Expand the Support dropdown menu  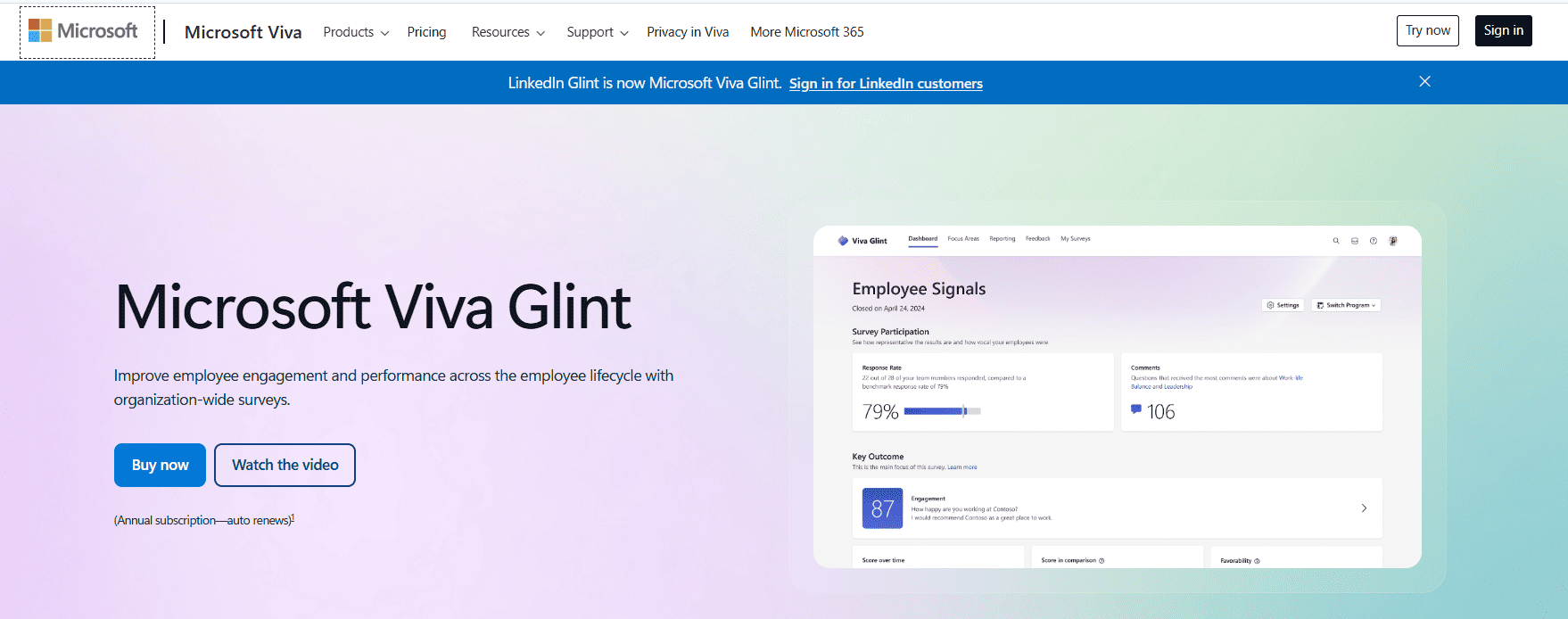pyautogui.click(x=597, y=32)
